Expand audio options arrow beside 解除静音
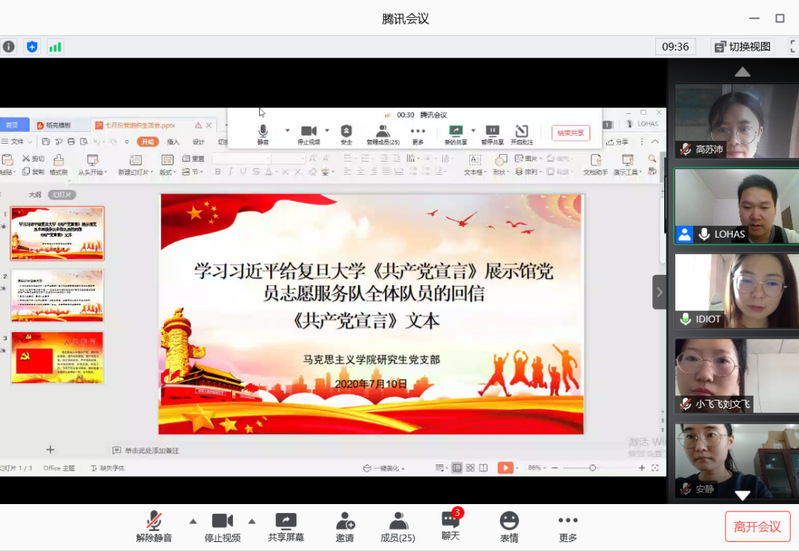Image resolution: width=799 pixels, height=551 pixels. tap(193, 520)
